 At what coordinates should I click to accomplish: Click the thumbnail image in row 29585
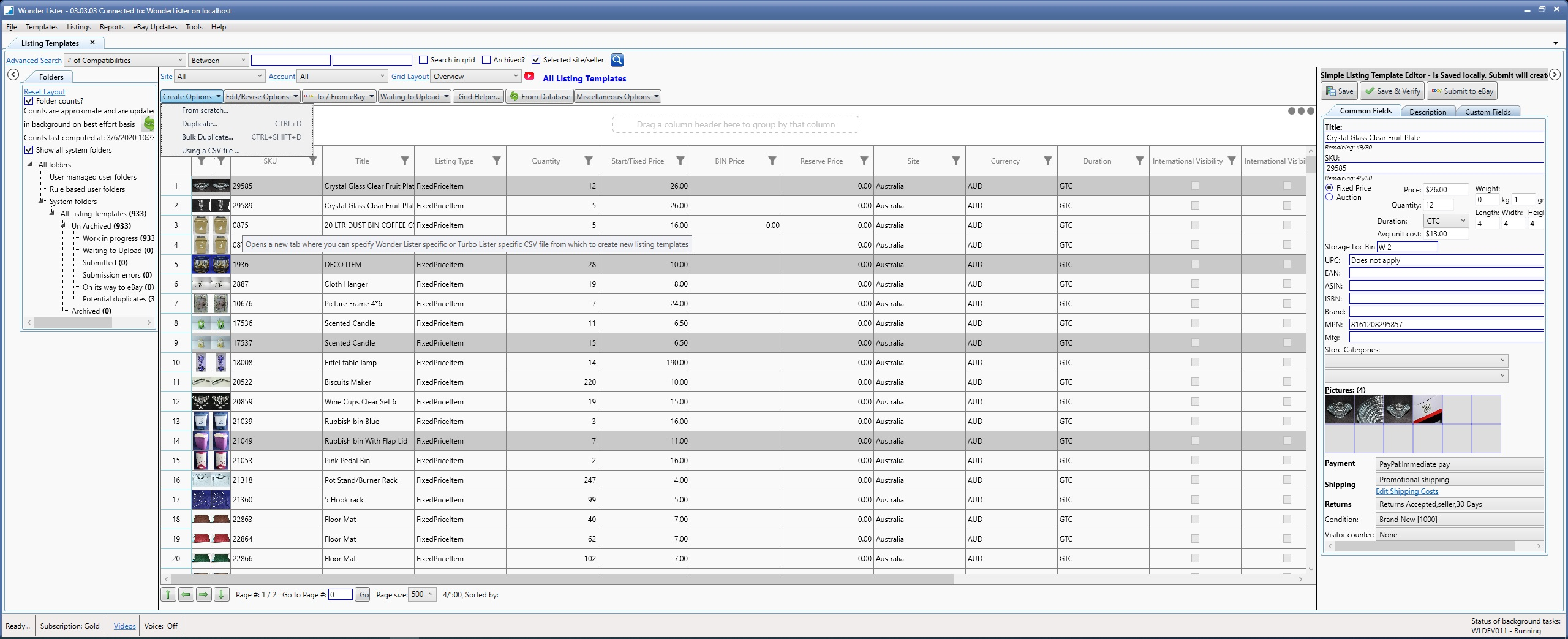pyautogui.click(x=202, y=186)
